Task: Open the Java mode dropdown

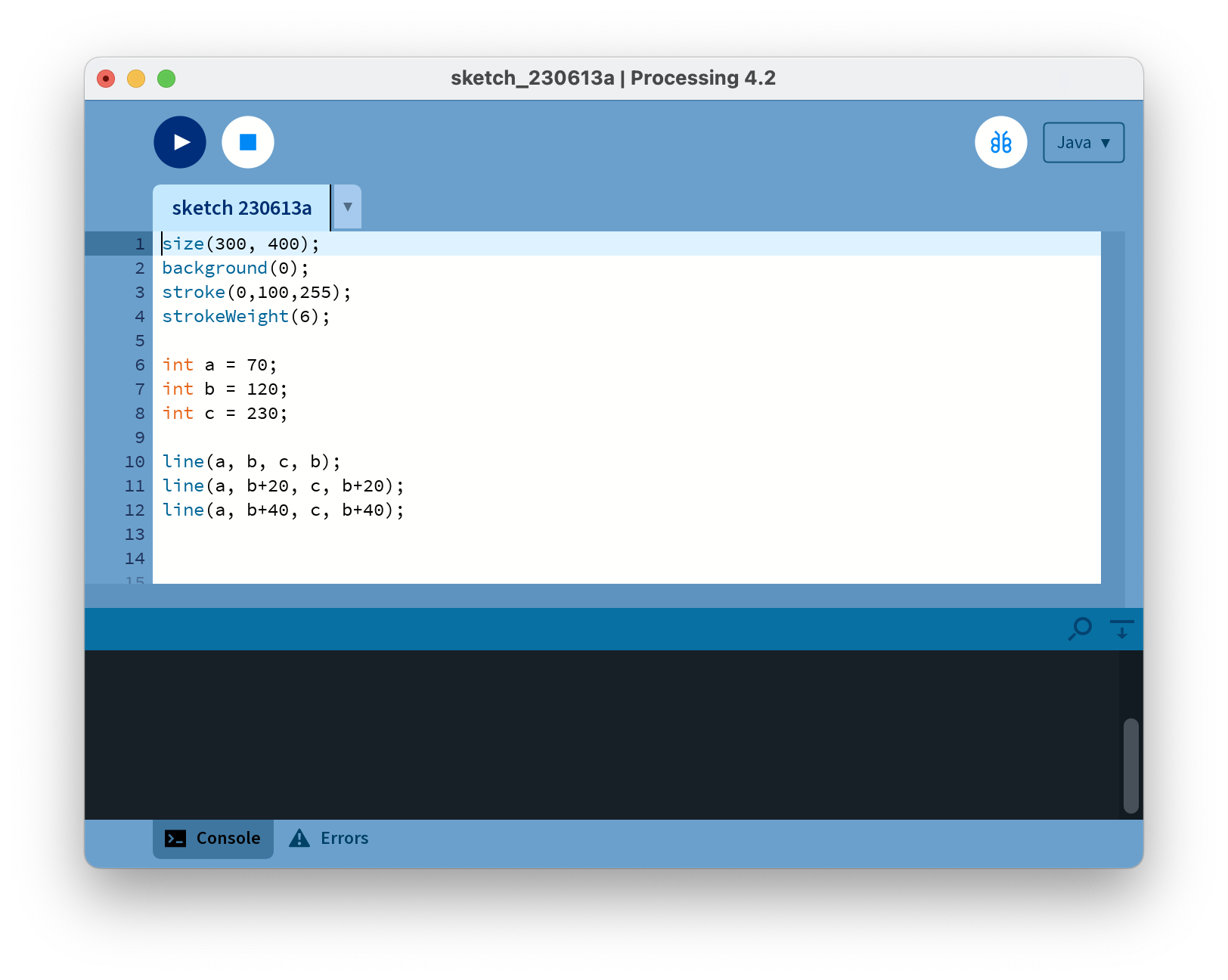Action: [x=1083, y=143]
